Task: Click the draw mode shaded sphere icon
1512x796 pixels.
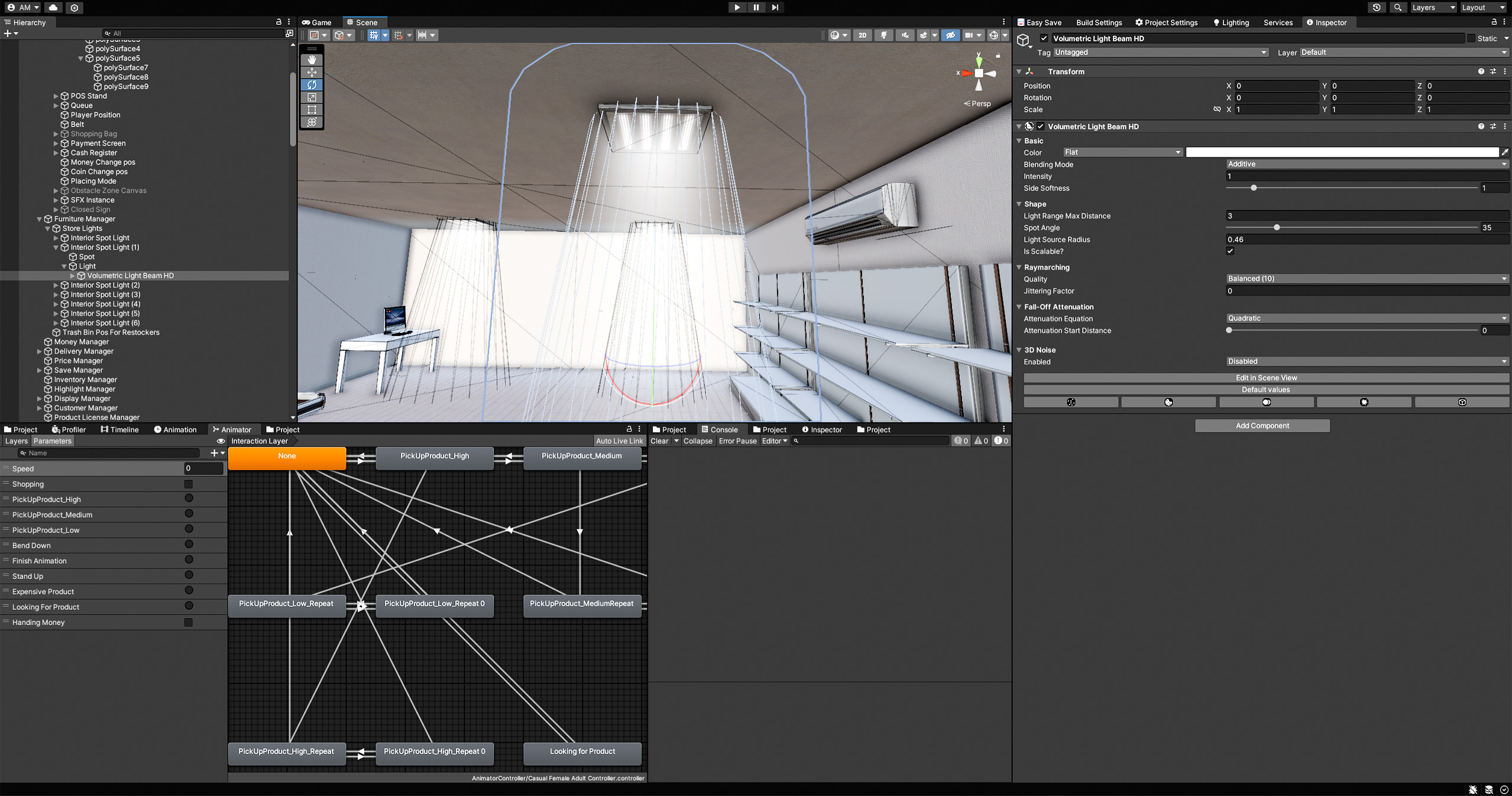Action: (x=834, y=35)
